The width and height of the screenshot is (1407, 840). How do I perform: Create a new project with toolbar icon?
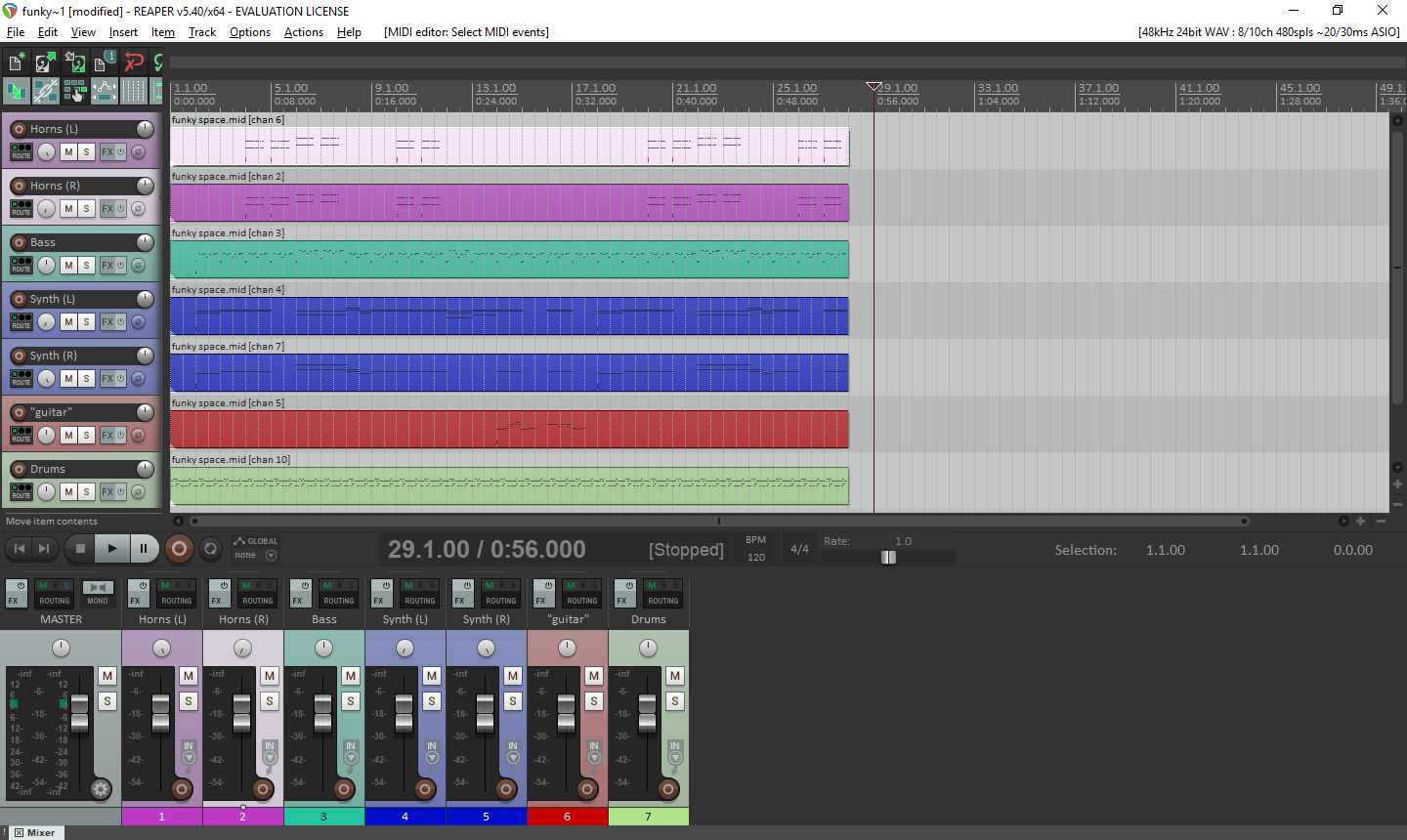coord(16,63)
